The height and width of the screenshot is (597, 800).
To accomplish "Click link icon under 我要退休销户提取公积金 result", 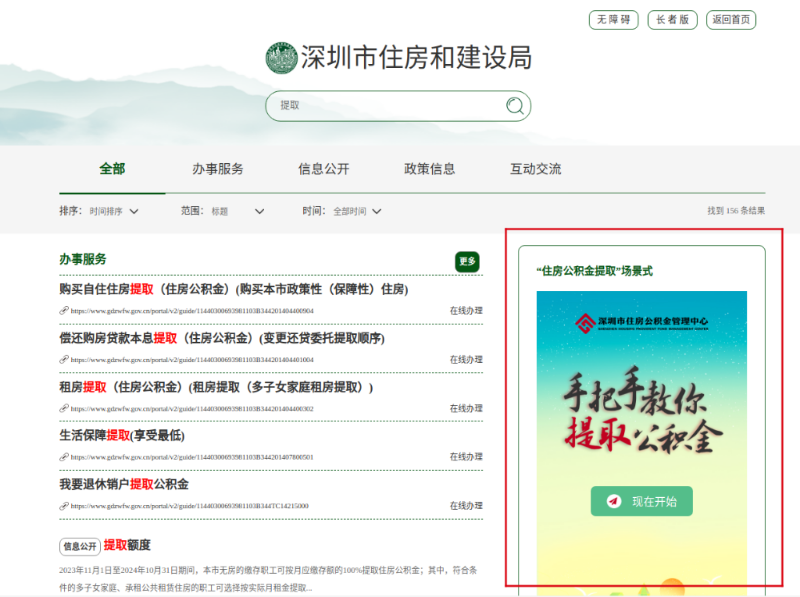I will (x=64, y=506).
